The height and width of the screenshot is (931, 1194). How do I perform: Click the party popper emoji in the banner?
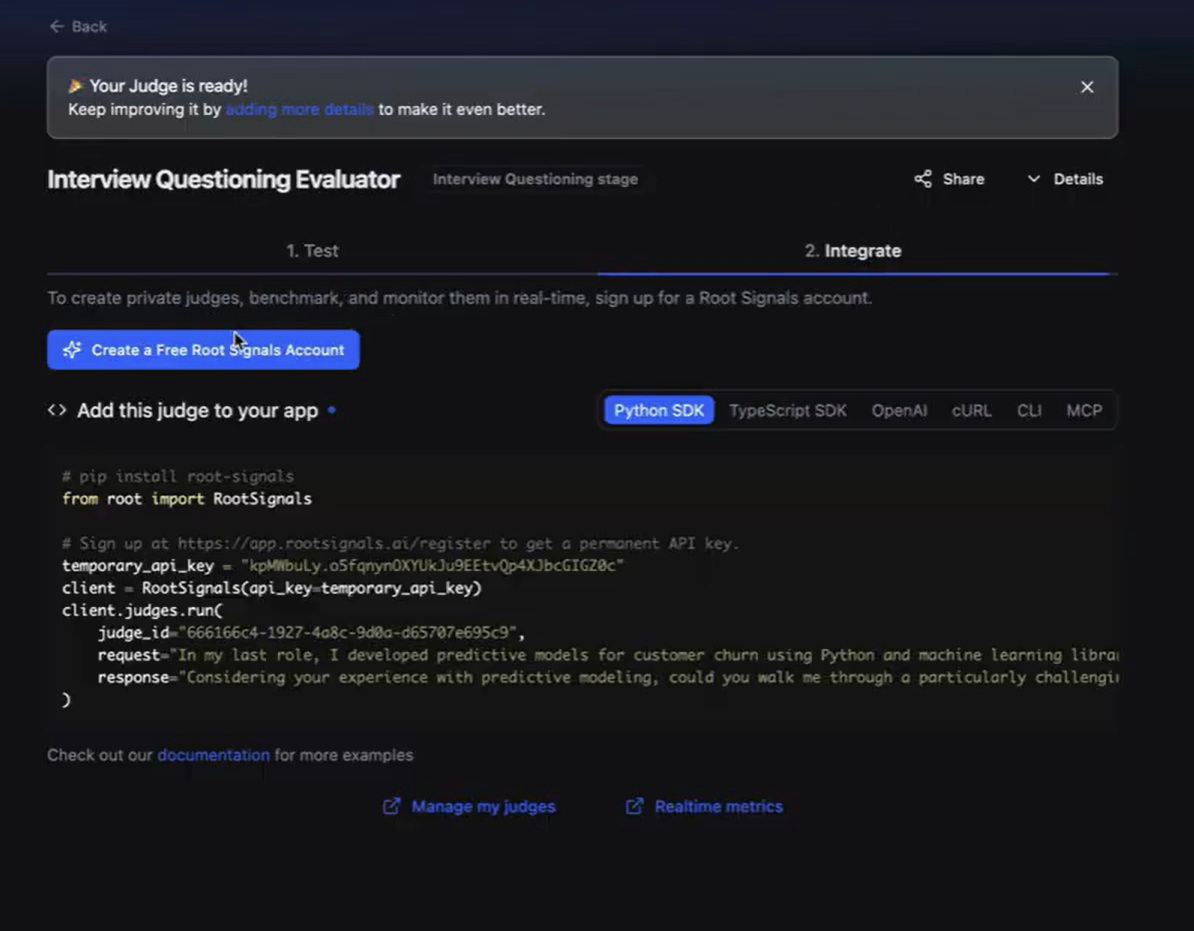(76, 85)
